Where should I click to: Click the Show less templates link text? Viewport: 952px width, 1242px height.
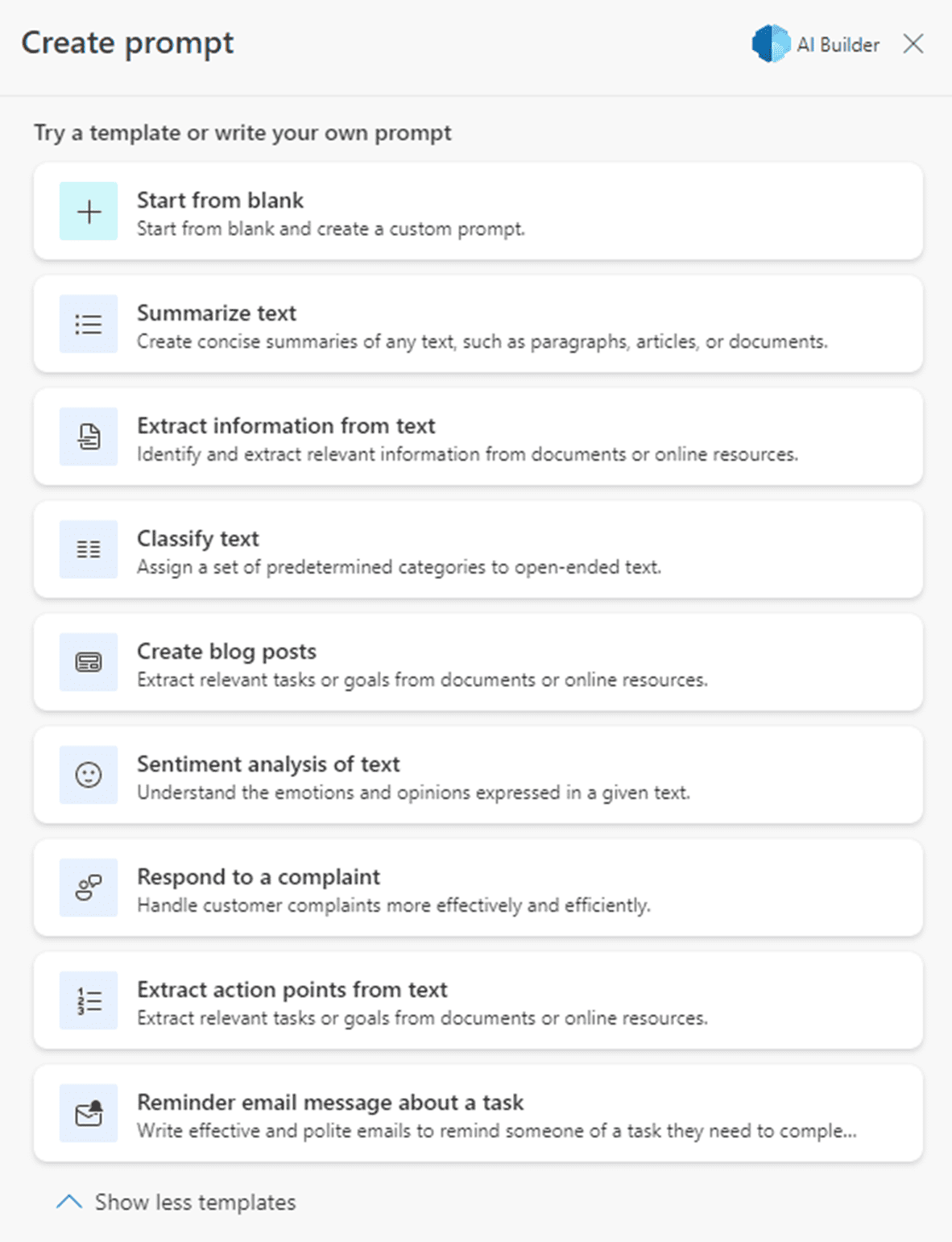(195, 1203)
